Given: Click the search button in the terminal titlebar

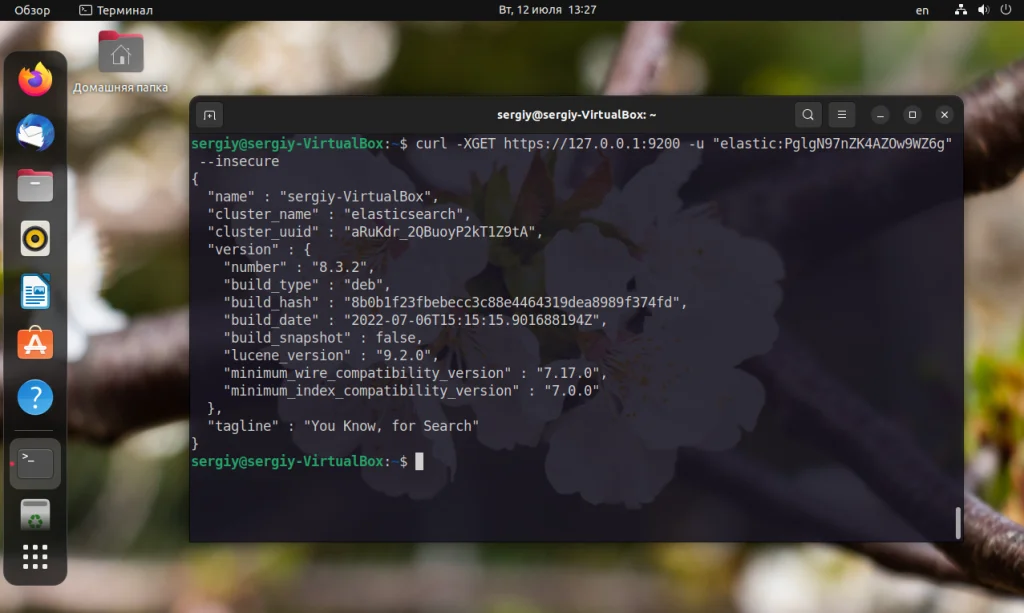Looking at the screenshot, I should 808,114.
